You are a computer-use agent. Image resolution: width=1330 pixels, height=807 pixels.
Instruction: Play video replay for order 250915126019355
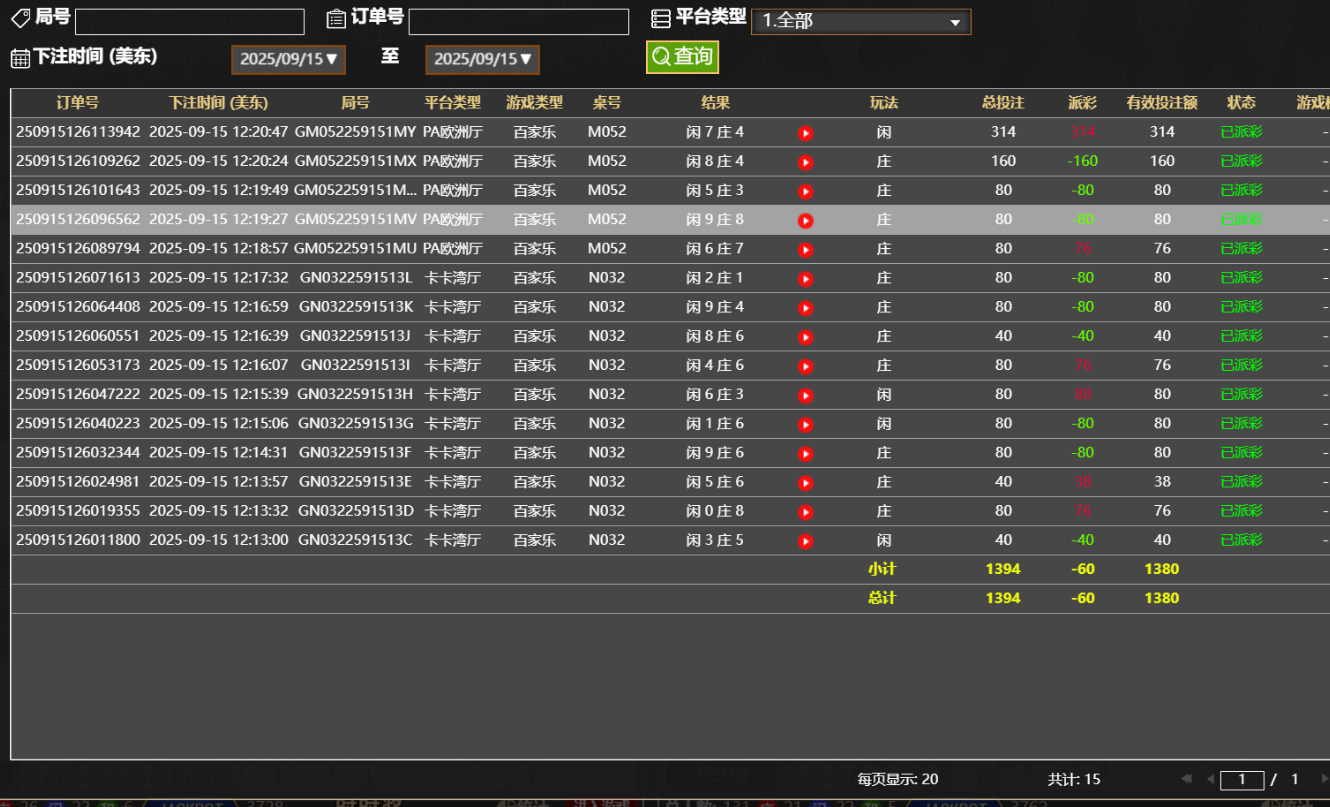806,512
